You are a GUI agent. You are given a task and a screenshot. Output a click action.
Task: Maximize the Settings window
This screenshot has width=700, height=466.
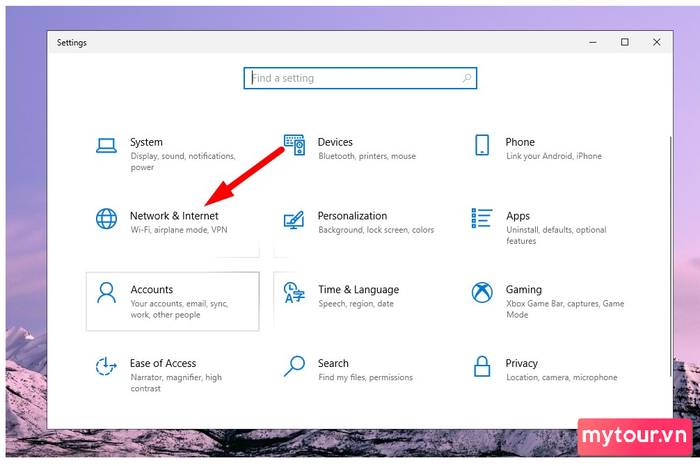point(625,42)
